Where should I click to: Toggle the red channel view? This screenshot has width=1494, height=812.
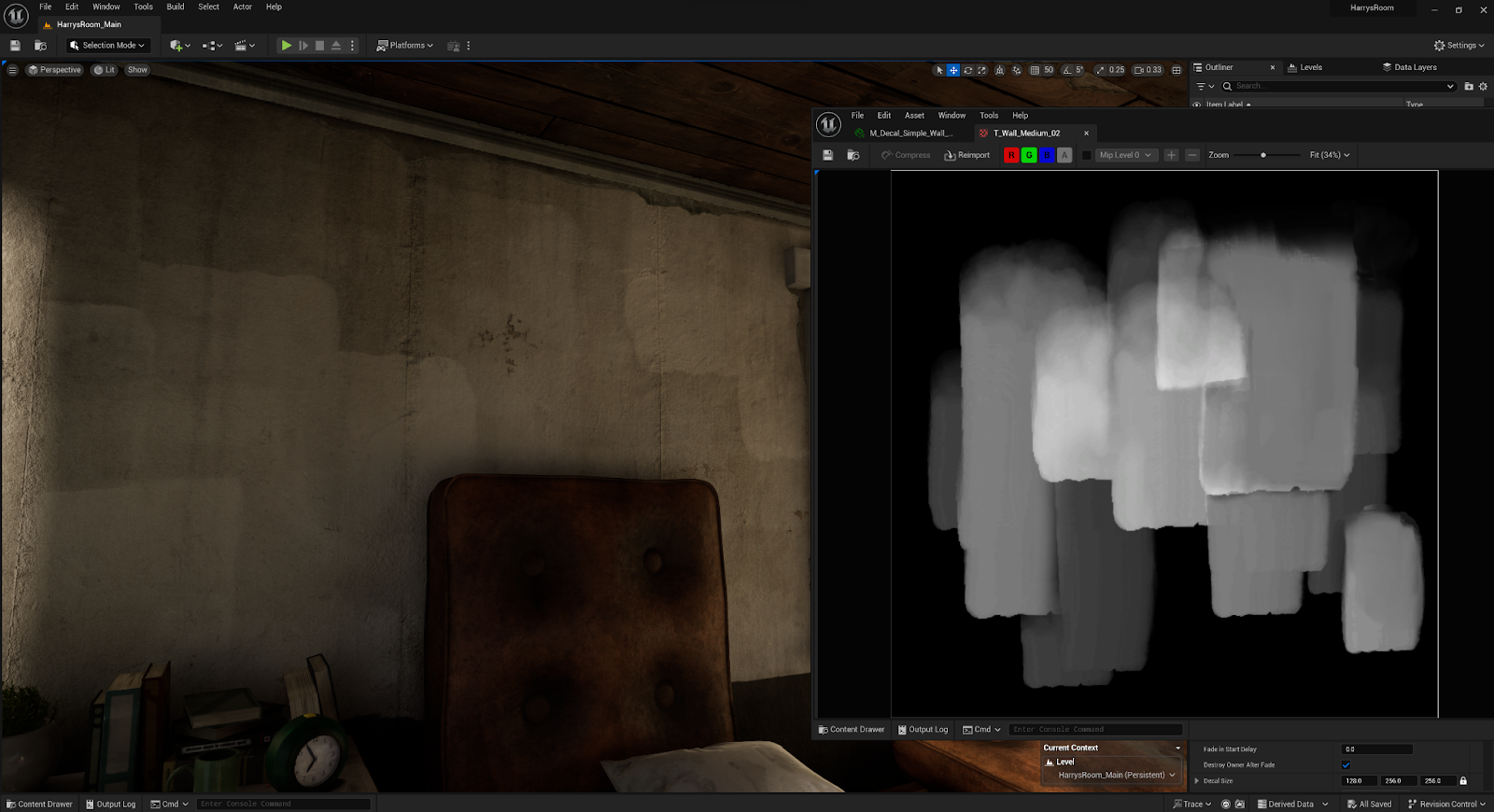pyautogui.click(x=1010, y=155)
